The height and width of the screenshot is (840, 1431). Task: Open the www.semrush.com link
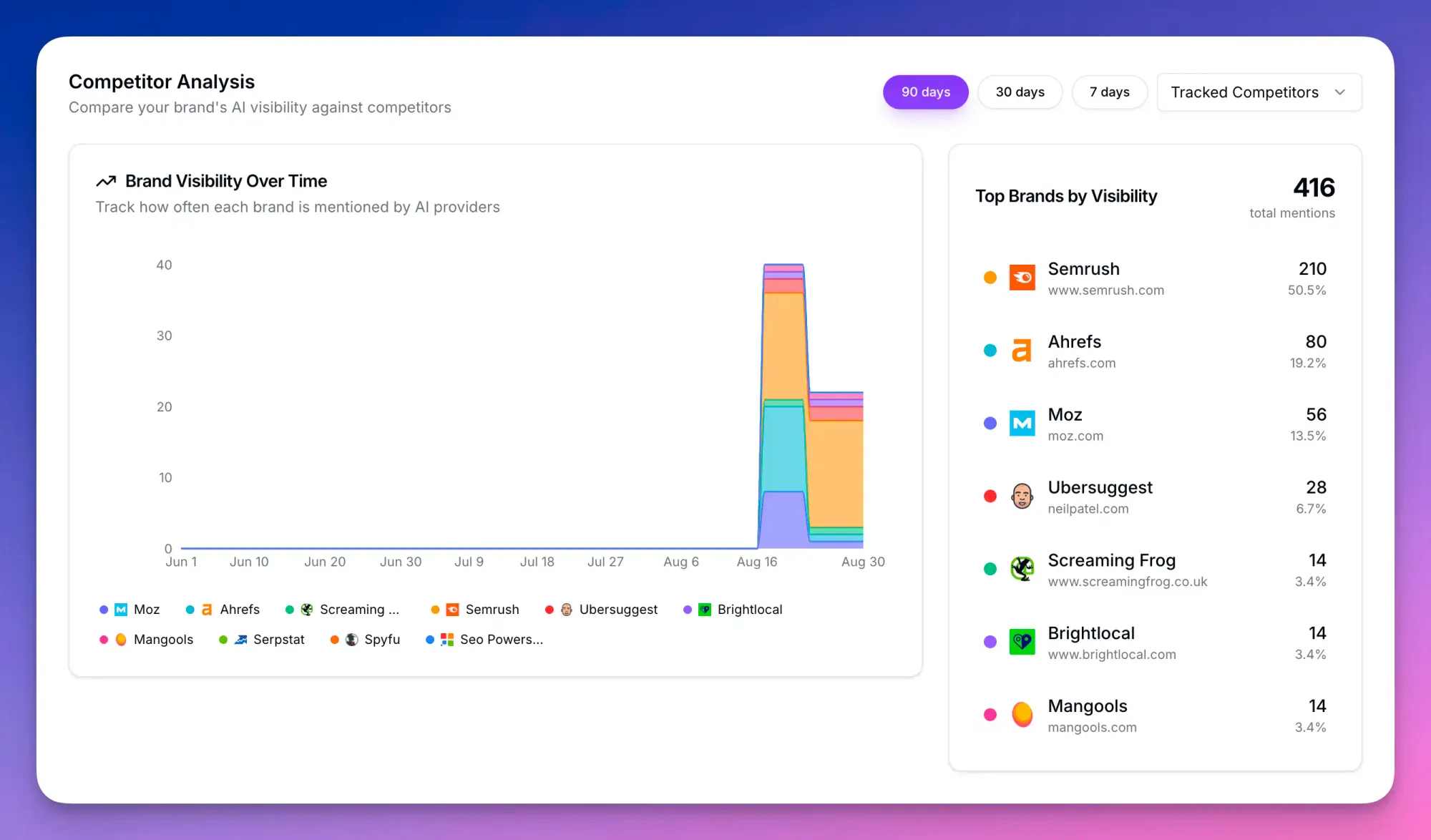[1105, 290]
